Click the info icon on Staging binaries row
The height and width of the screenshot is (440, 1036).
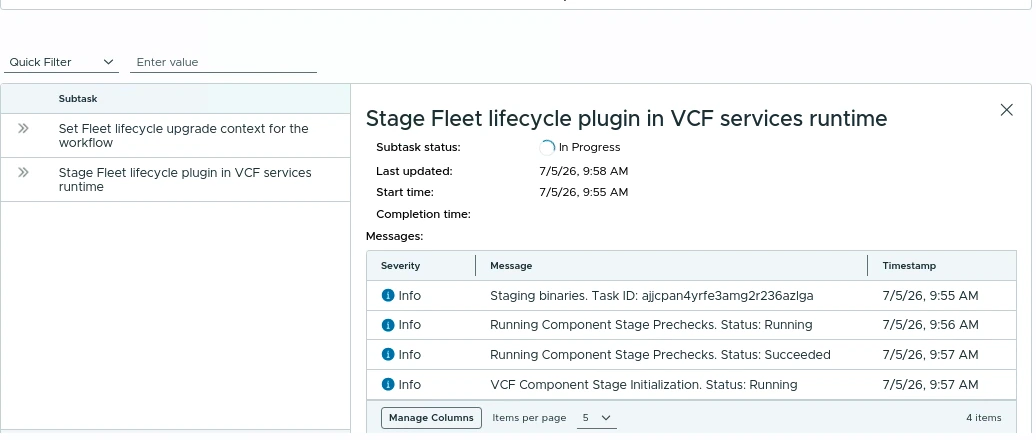(388, 295)
